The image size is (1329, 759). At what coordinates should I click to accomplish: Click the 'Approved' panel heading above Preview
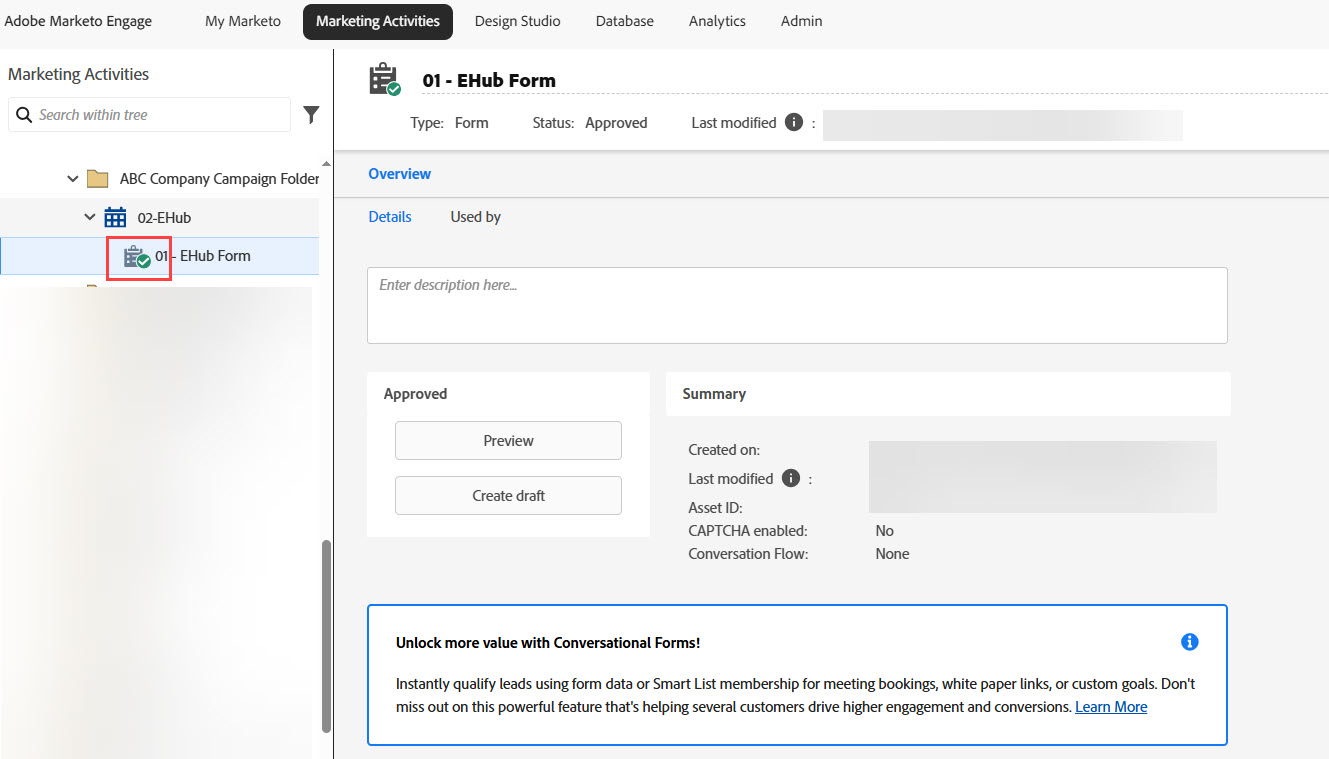click(415, 394)
